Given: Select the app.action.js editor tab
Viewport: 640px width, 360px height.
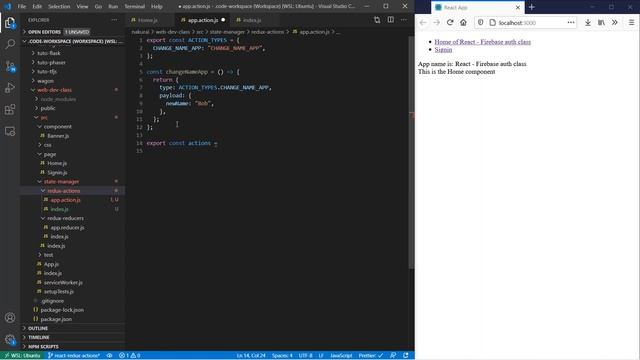Looking at the screenshot, I should 203,20.
